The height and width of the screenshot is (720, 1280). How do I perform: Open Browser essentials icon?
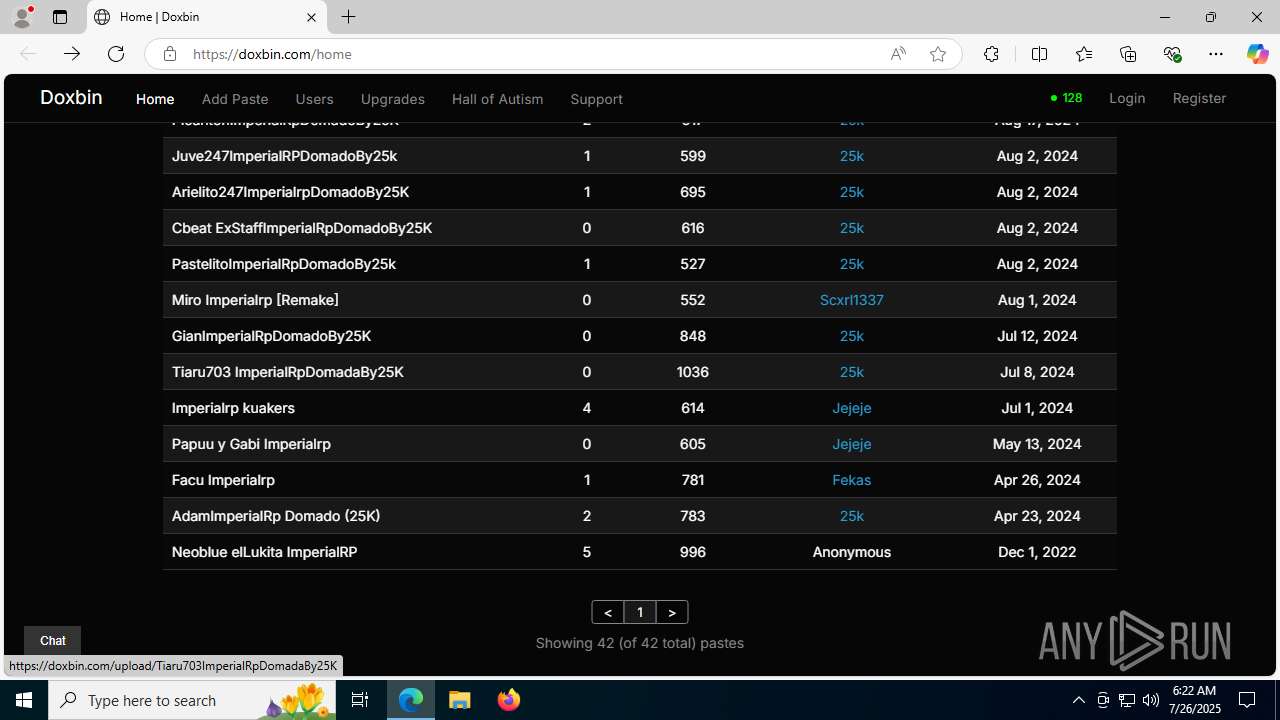[1172, 54]
